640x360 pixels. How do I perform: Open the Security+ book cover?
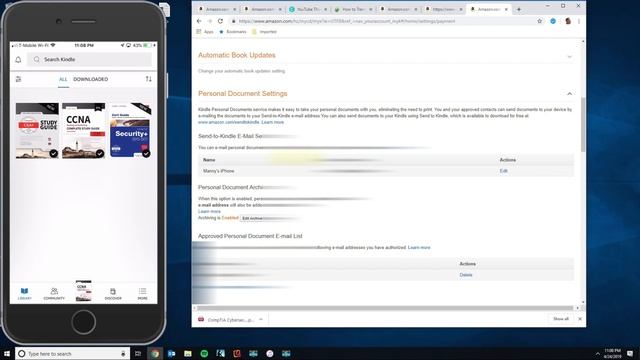(130, 130)
